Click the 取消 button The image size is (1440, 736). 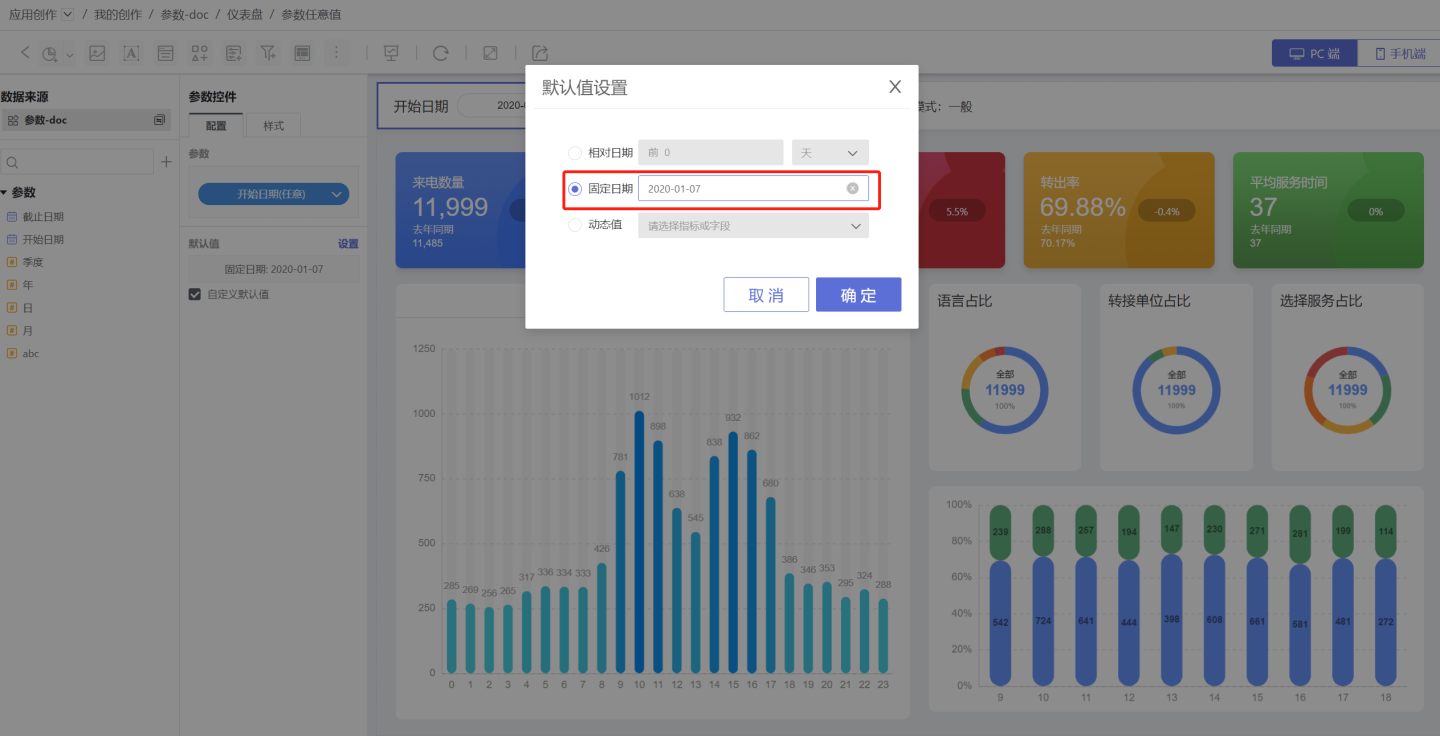pyautogui.click(x=766, y=295)
